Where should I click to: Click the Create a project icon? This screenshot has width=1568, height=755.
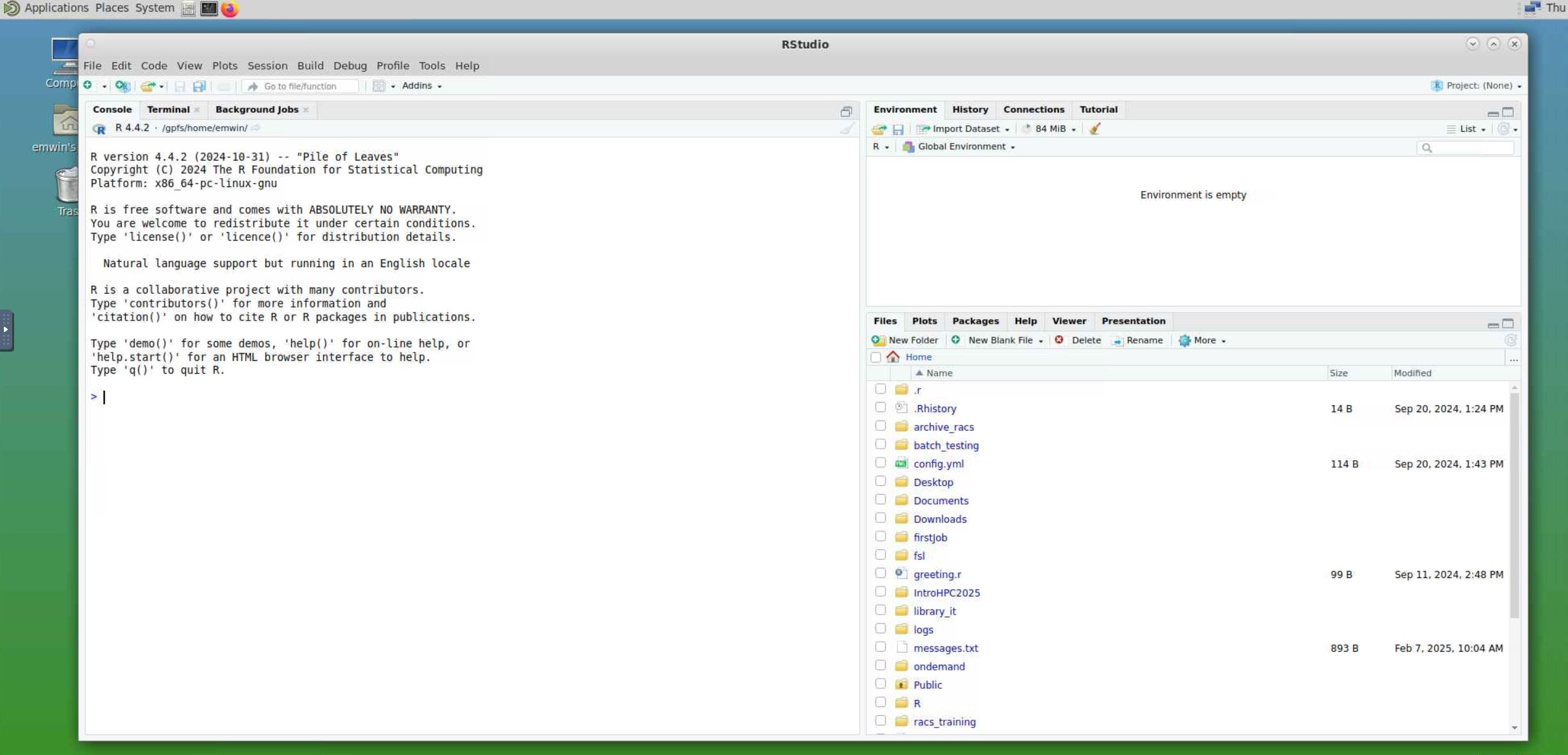pyautogui.click(x=122, y=85)
